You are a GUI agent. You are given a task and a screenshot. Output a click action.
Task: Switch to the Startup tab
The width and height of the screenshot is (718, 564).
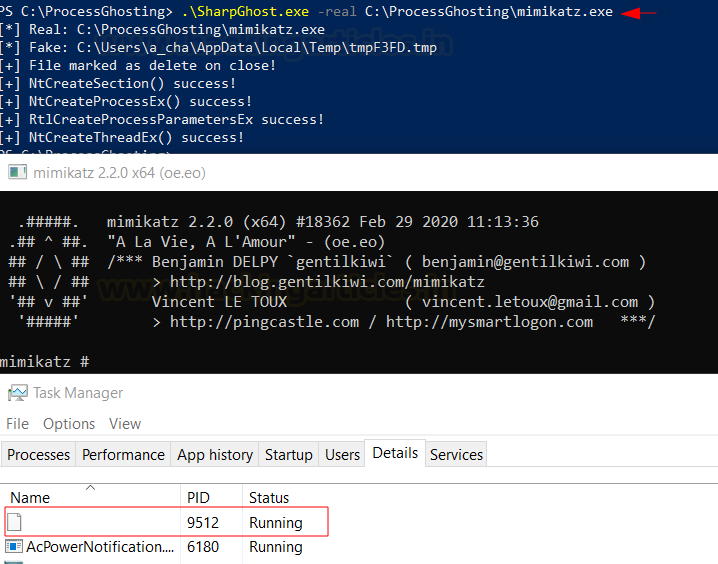tap(288, 455)
